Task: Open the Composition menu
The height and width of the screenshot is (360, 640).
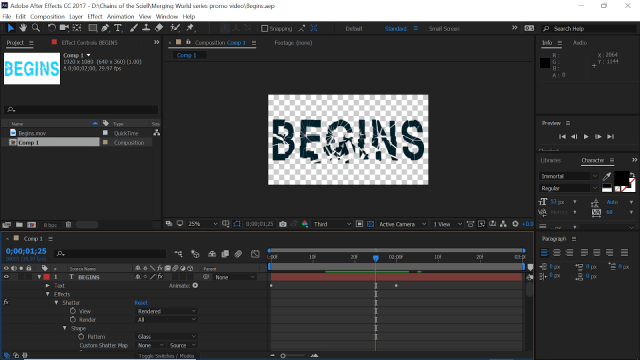Action: coord(47,17)
